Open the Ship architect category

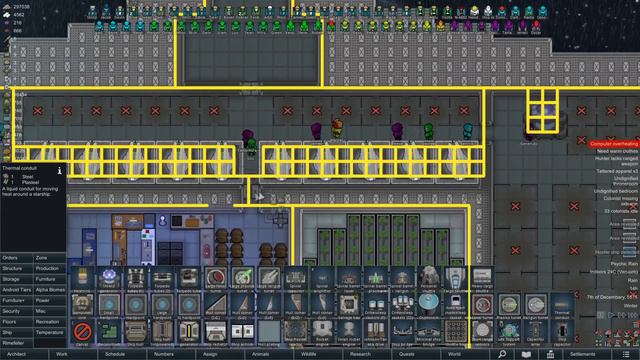(x=17, y=332)
